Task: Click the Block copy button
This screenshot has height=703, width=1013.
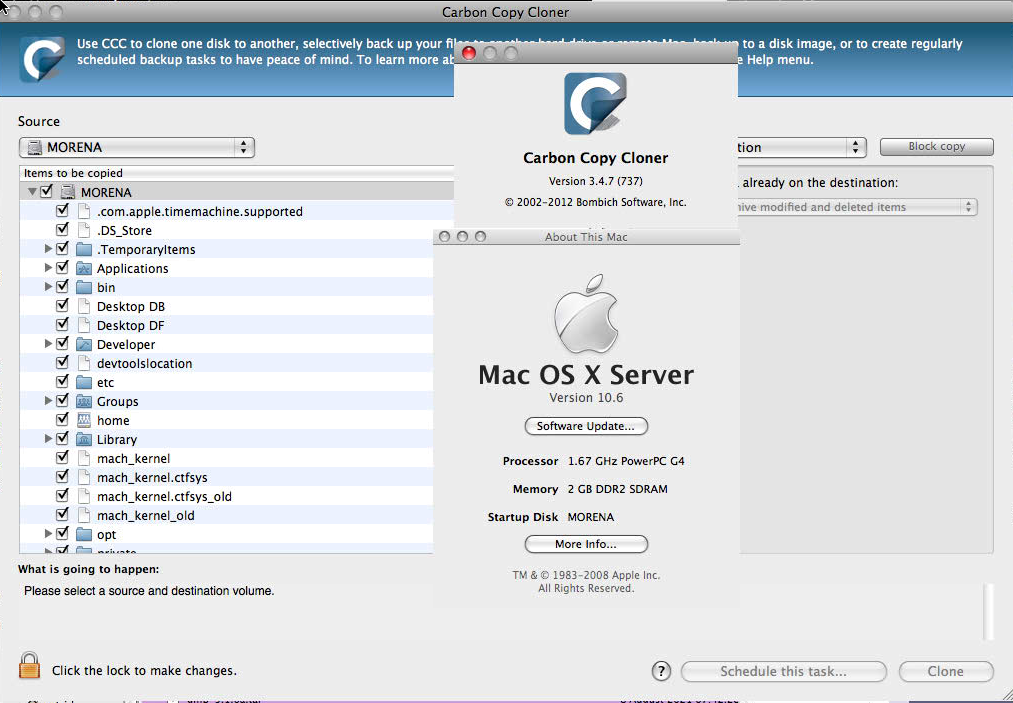Action: point(937,147)
